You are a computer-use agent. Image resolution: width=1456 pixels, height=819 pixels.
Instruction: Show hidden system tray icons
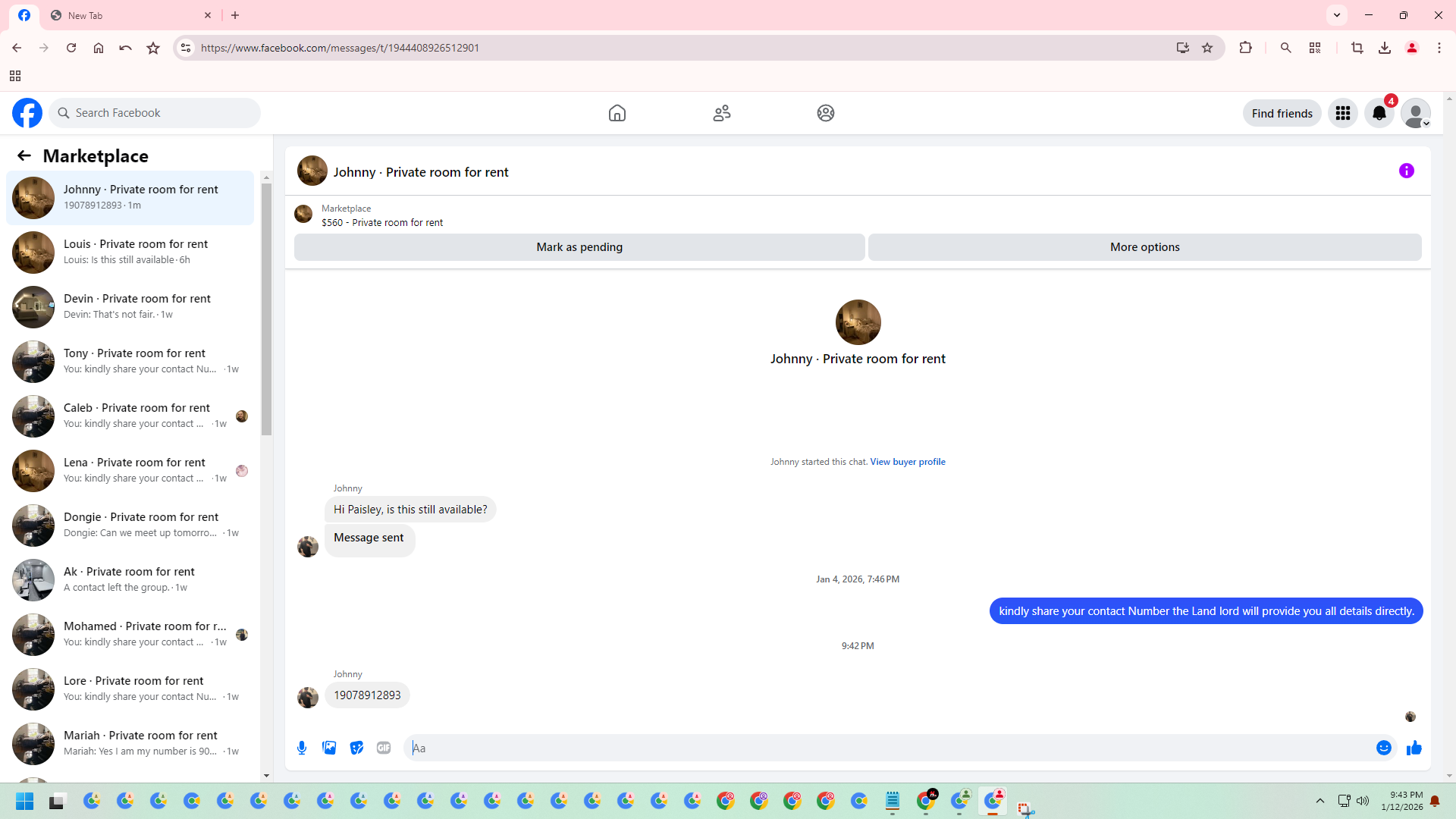(x=1319, y=801)
